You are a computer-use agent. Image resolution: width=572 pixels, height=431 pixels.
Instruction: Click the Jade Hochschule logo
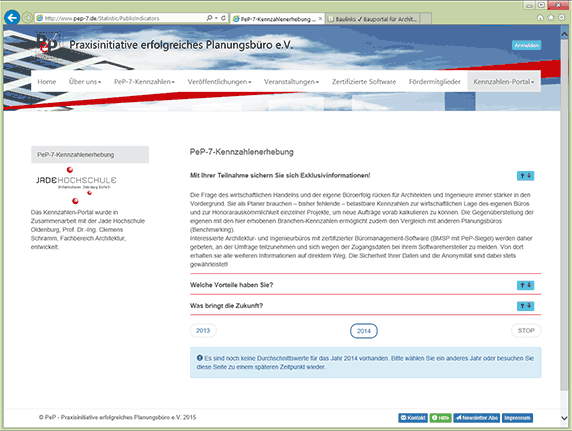tap(76, 185)
